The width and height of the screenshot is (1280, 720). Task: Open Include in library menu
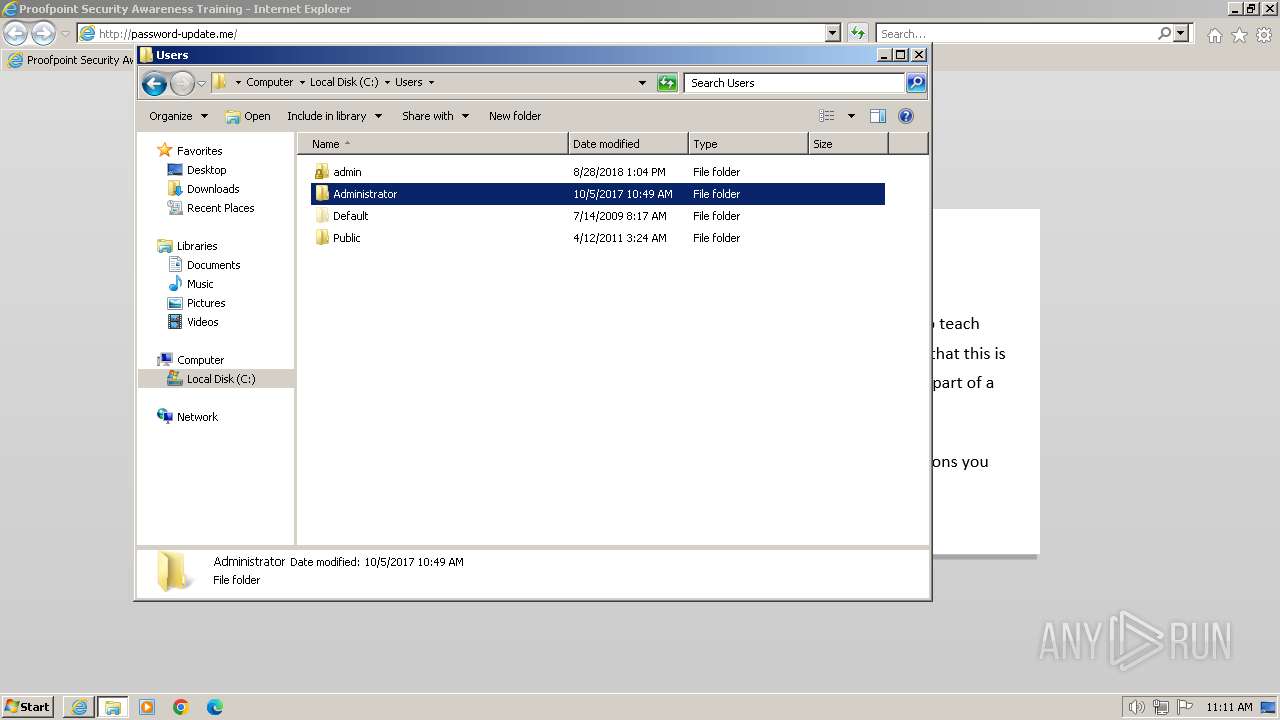coord(334,116)
